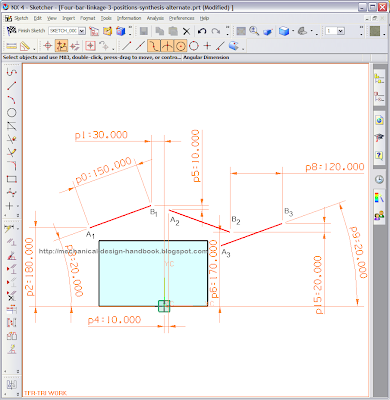Expand the shaded cube dropdown arrow
This screenshot has width=390, height=400.
tap(293, 31)
